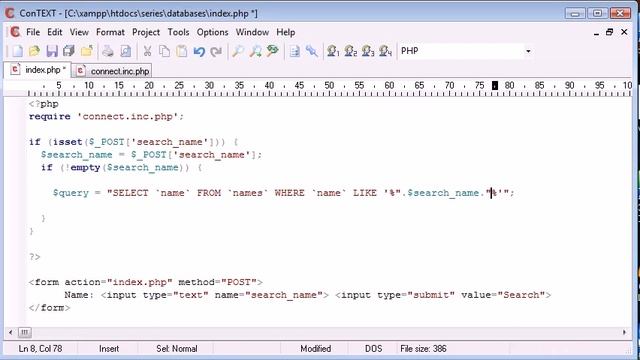Click the document list toolbar icon

coord(294,51)
